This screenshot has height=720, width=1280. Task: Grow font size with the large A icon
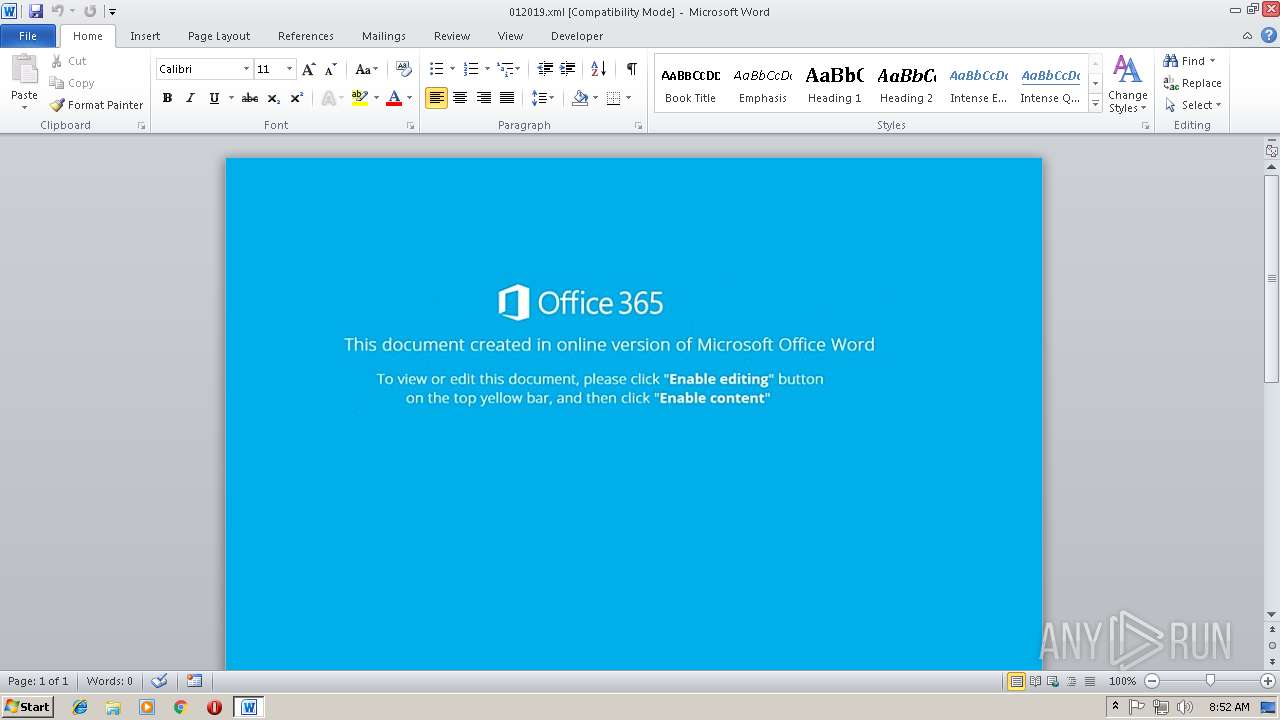click(309, 69)
